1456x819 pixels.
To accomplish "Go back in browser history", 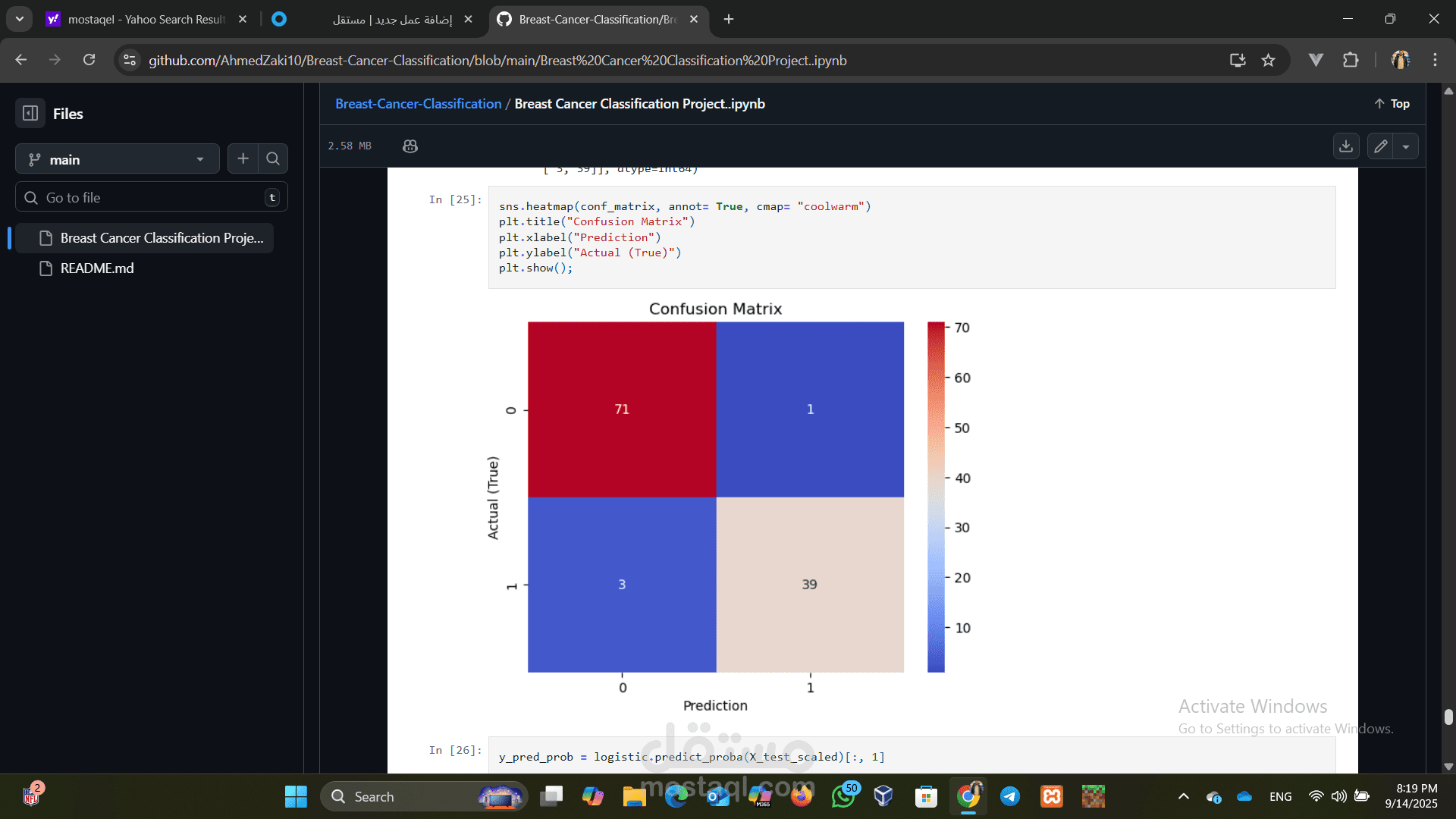I will click(x=21, y=60).
